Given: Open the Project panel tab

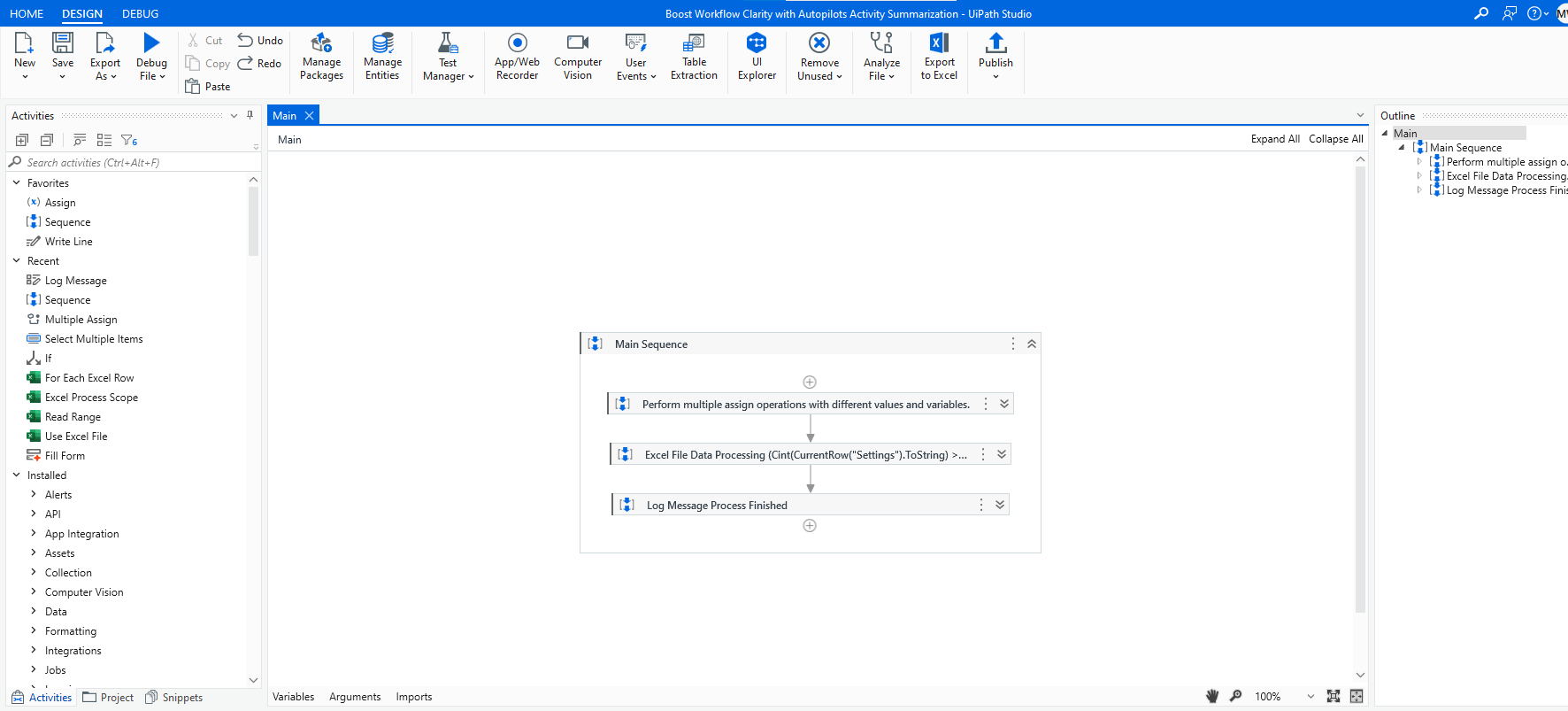Looking at the screenshot, I should [108, 698].
